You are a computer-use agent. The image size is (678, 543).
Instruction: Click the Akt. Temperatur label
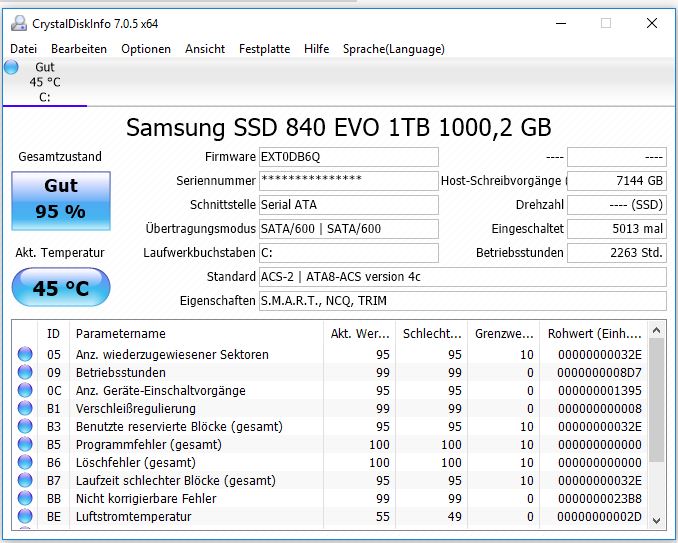(60, 252)
